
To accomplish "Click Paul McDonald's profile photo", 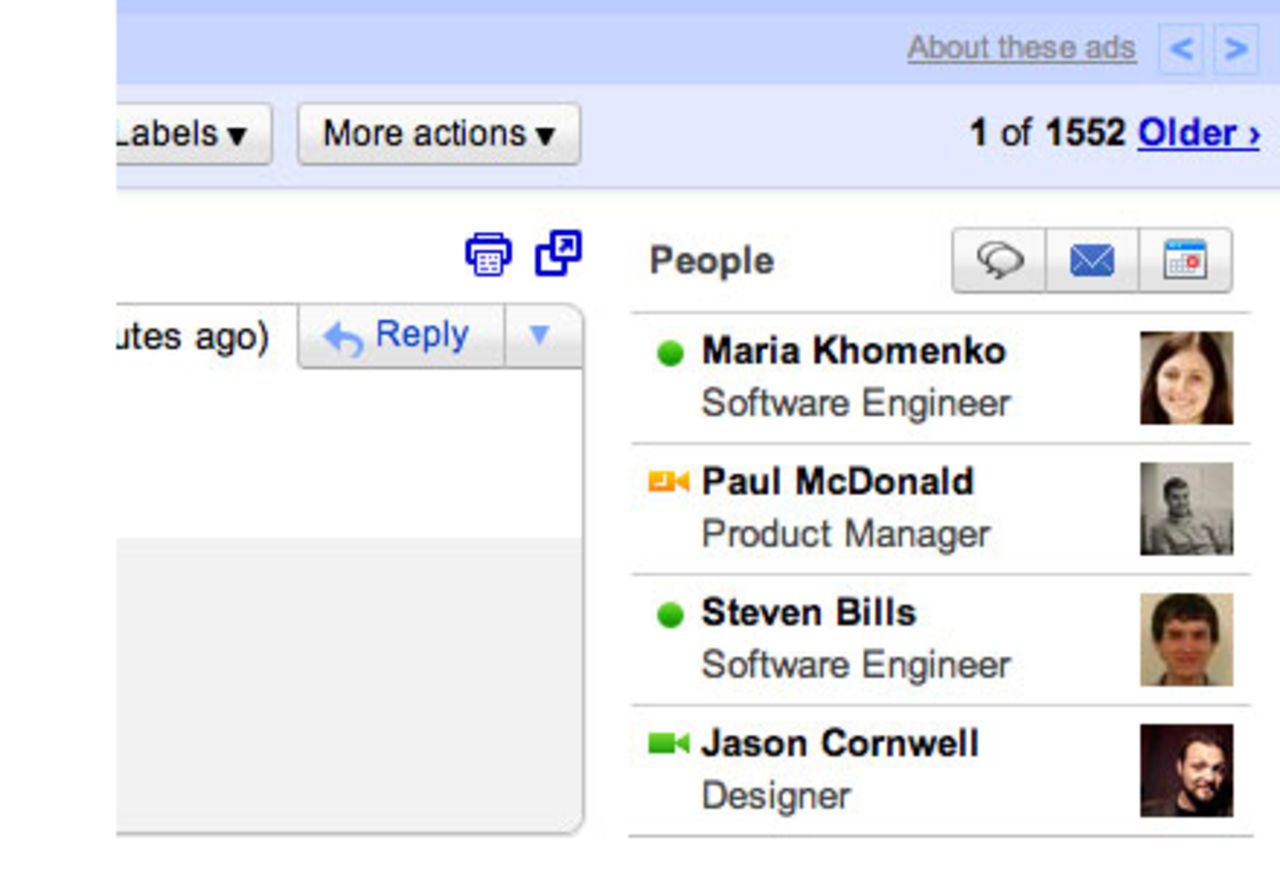I will coord(1186,508).
